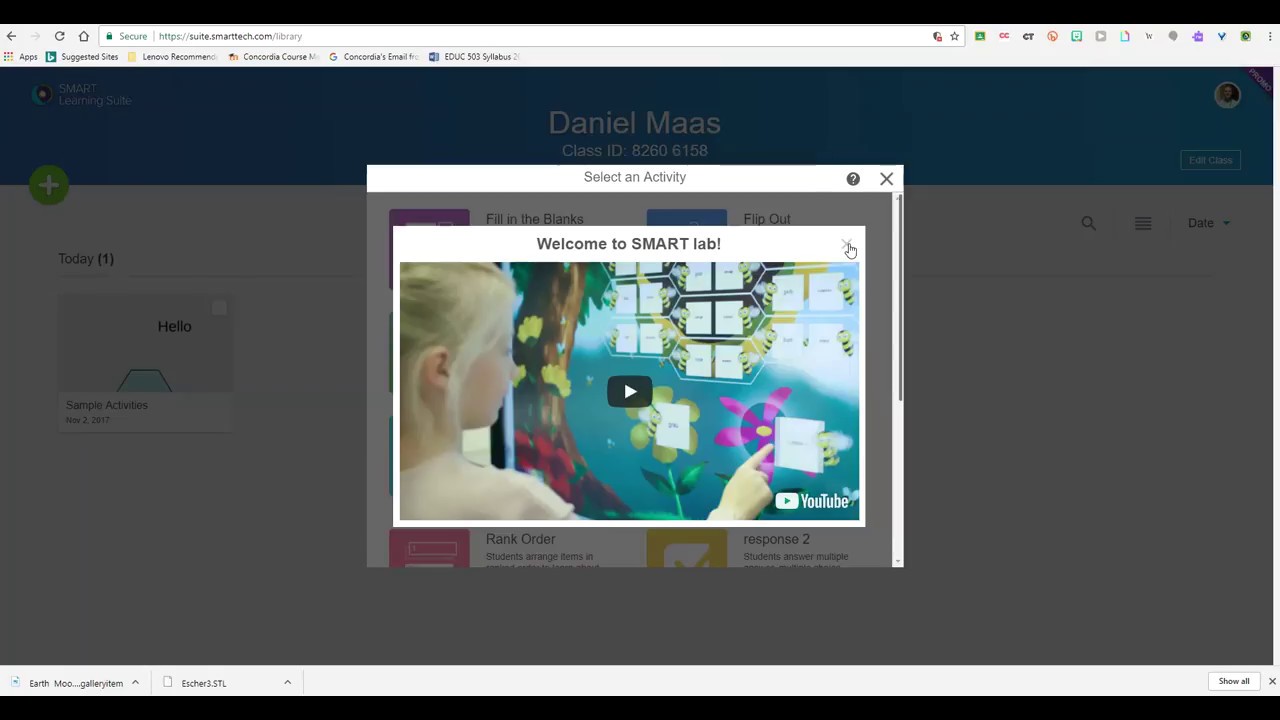1280x720 pixels.
Task: Go to browser home page
Action: pos(84,36)
